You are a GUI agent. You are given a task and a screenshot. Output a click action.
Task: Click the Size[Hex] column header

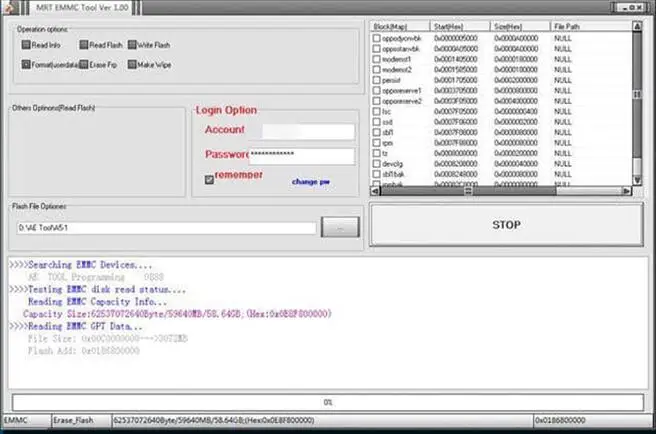[520, 26]
